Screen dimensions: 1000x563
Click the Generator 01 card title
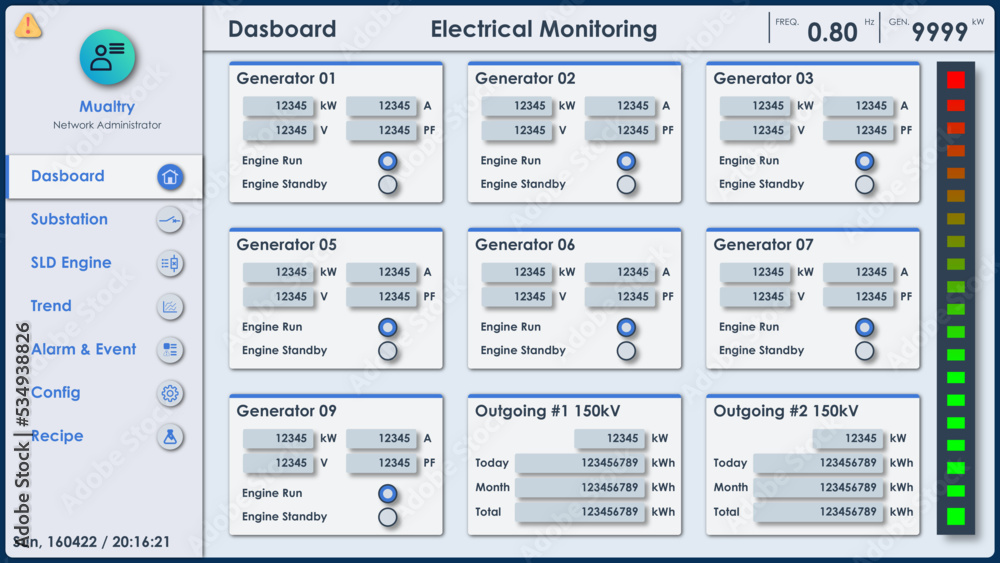pos(286,78)
